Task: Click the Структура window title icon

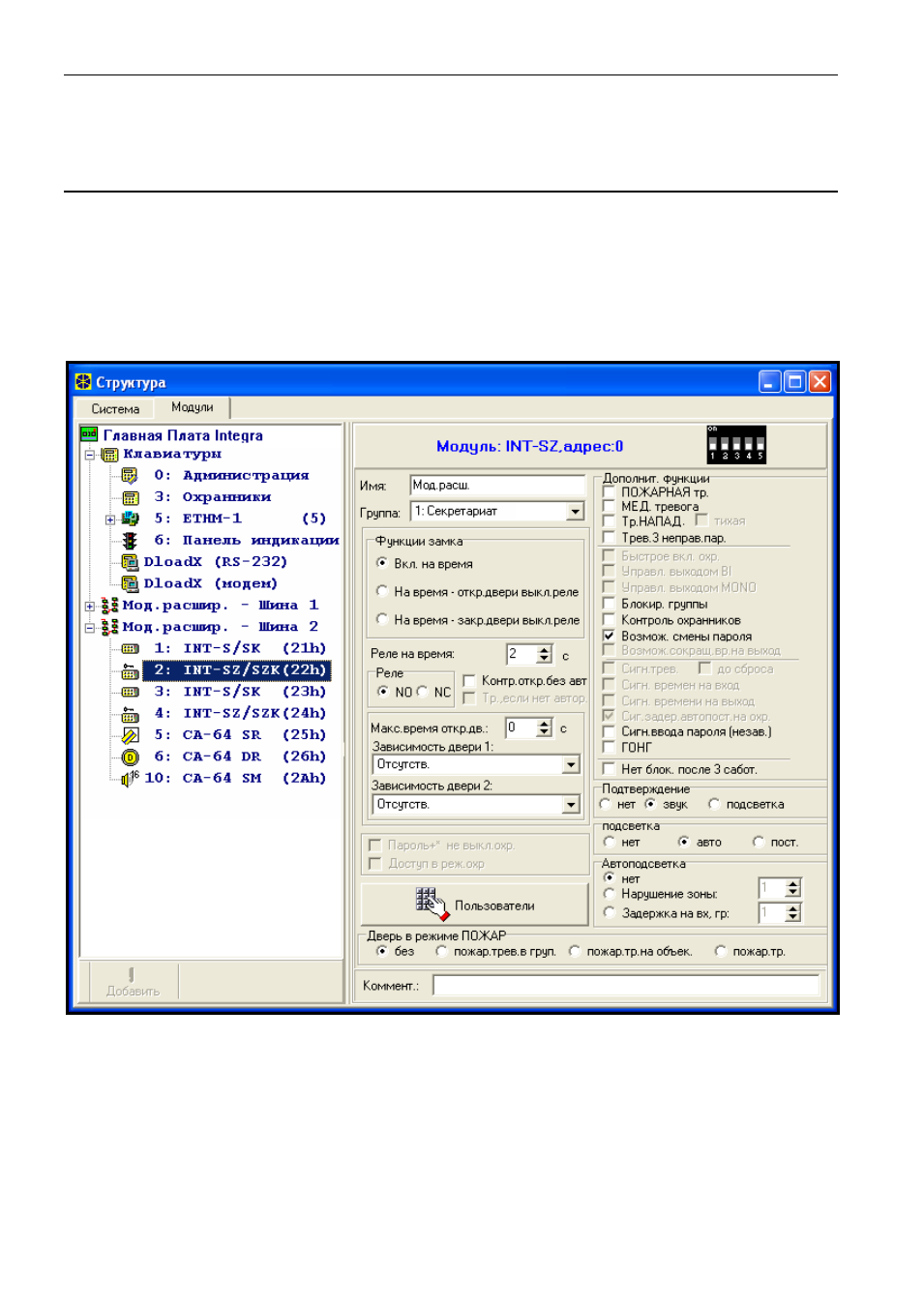Action: pos(83,382)
